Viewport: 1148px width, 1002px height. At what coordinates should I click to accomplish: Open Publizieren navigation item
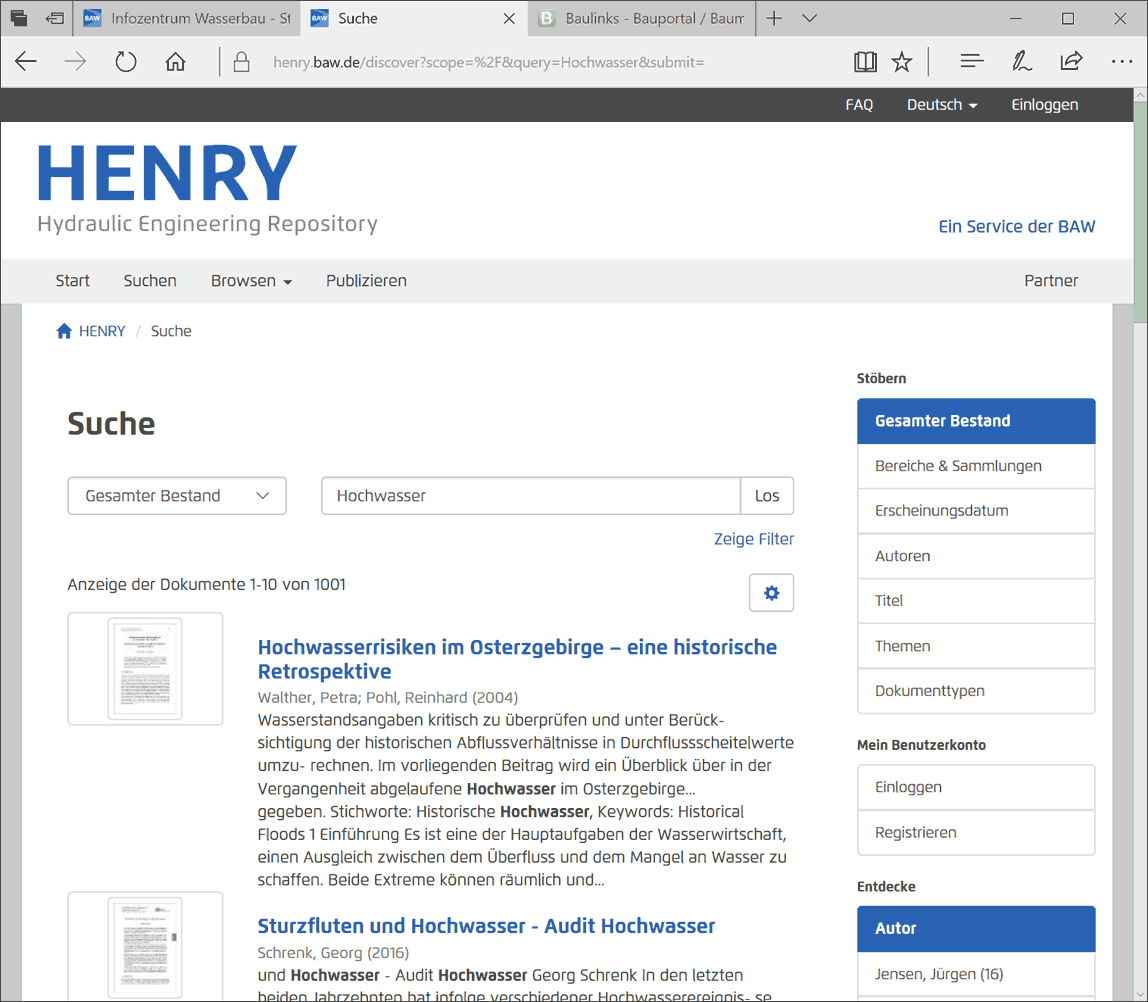pos(366,281)
